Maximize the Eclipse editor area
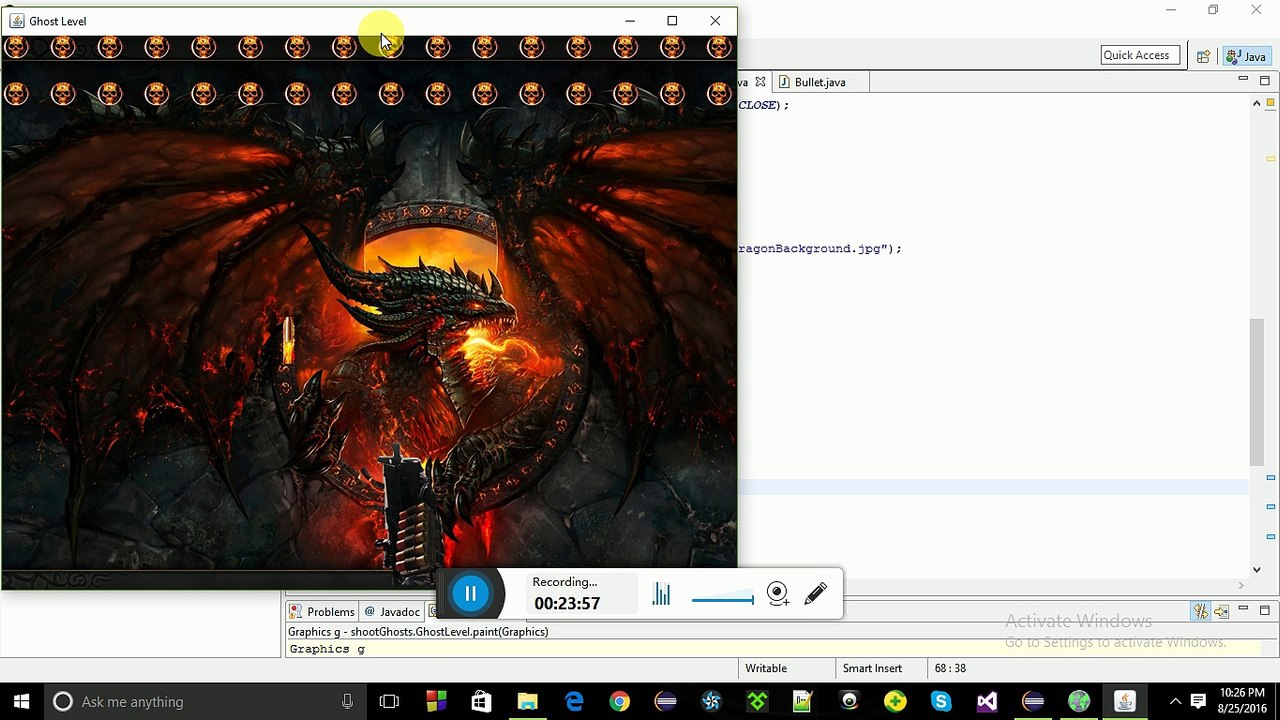The image size is (1280, 720). (x=1264, y=80)
